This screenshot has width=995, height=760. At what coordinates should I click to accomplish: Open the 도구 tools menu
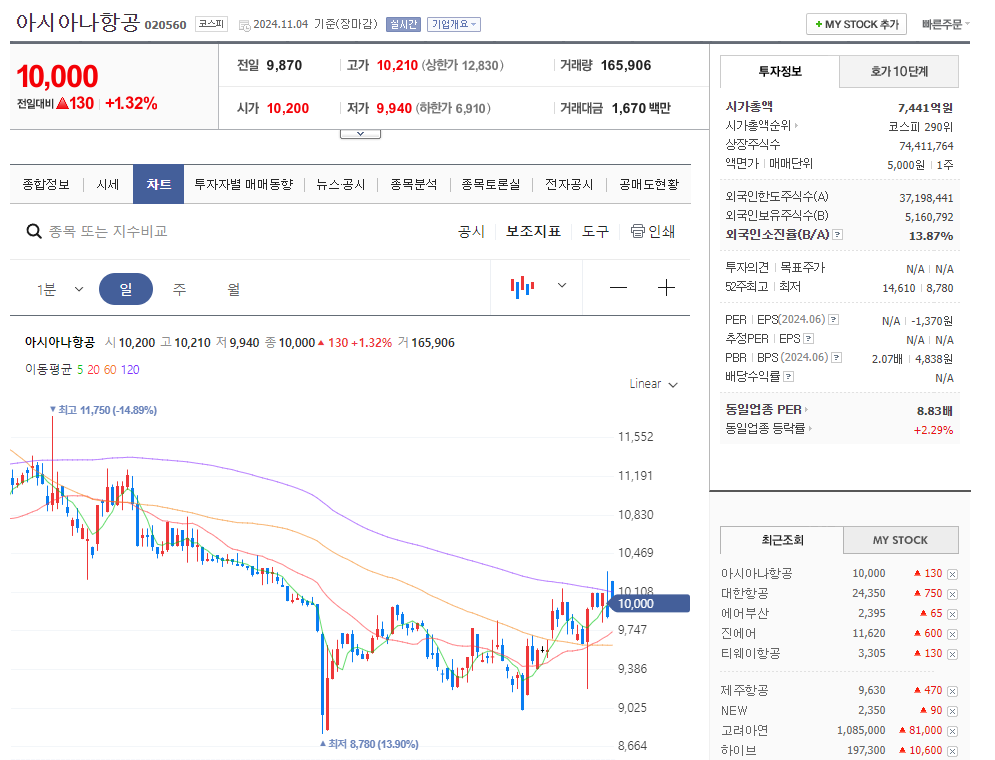[x=595, y=232]
